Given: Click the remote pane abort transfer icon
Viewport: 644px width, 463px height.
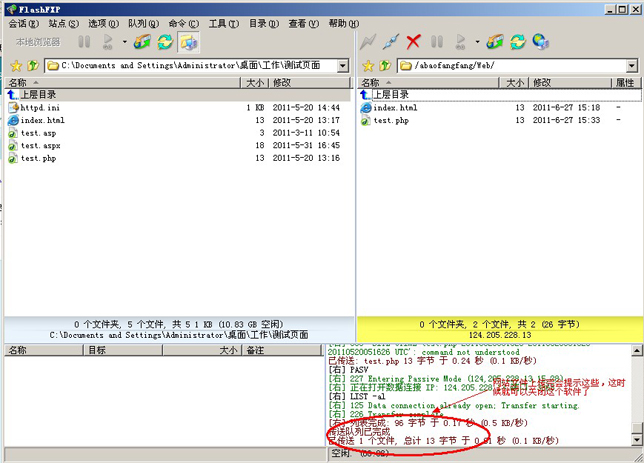Looking at the screenshot, I should point(495,42).
